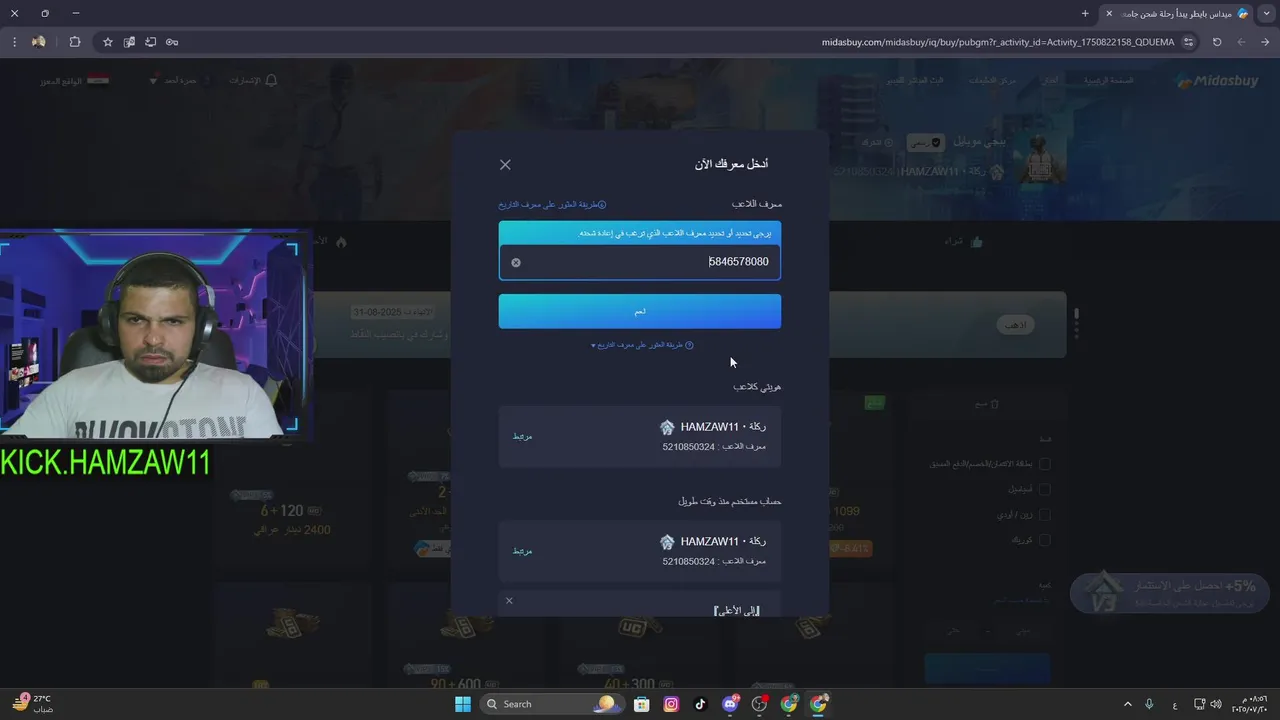This screenshot has height=720, width=1280.
Task: Tick the fourth payment filter checkbox
Action: click(x=1045, y=540)
